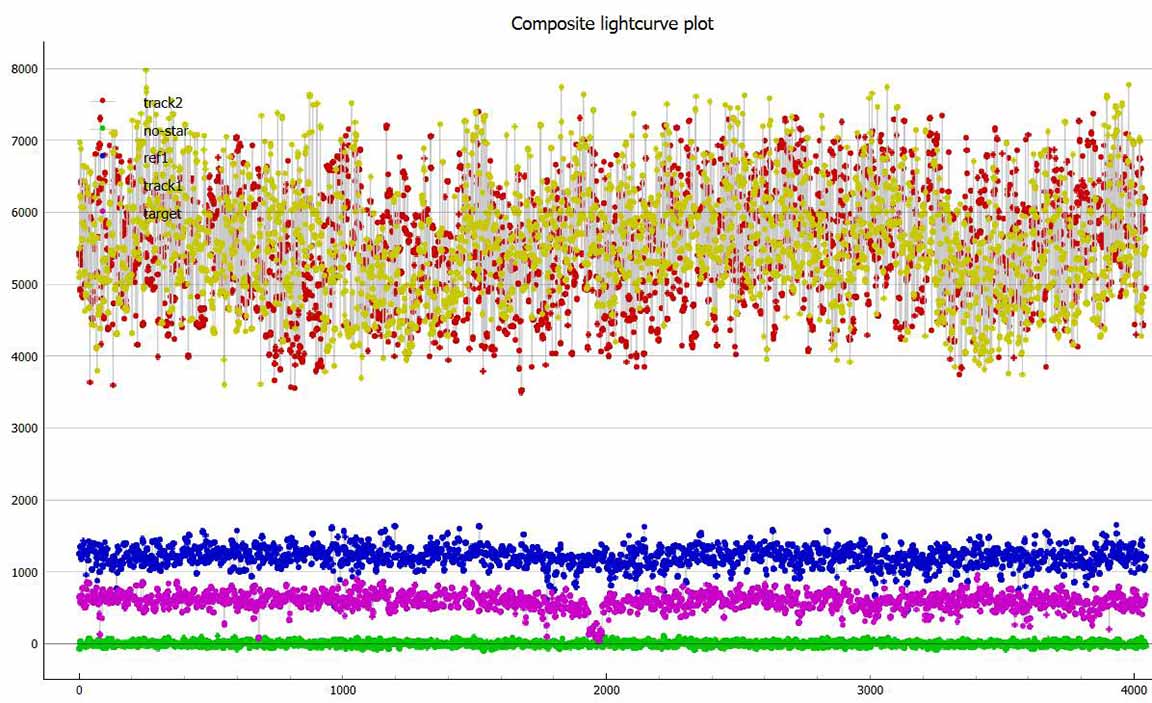This screenshot has width=1152, height=703.
Task: Click the occultation dip in the magenta target curve
Action: [x=596, y=632]
